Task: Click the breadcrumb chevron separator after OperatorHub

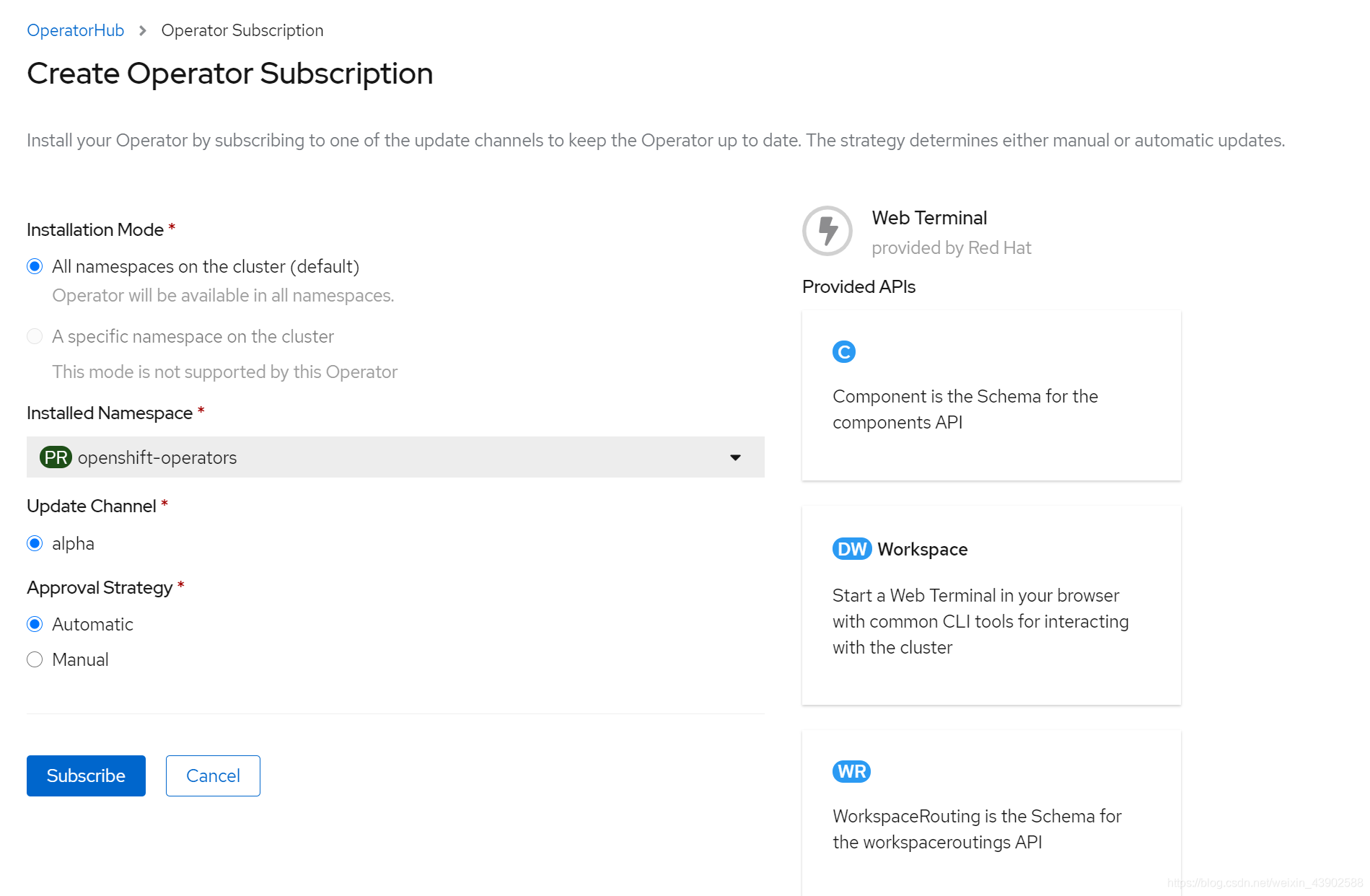Action: click(x=143, y=30)
